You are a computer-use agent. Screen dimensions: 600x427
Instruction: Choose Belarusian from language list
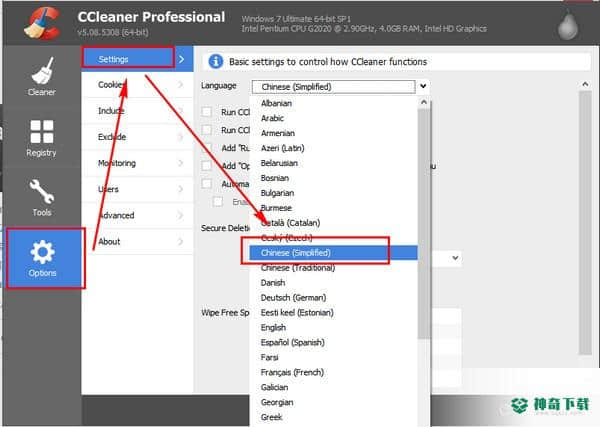(x=333, y=163)
